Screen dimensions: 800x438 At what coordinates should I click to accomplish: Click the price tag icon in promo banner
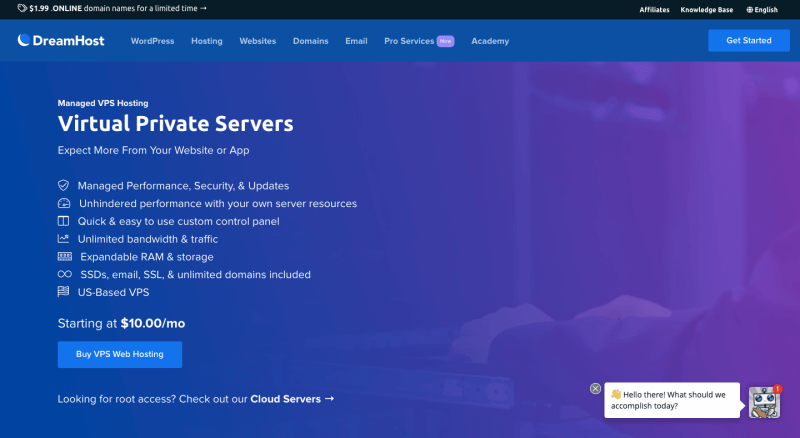coord(22,8)
